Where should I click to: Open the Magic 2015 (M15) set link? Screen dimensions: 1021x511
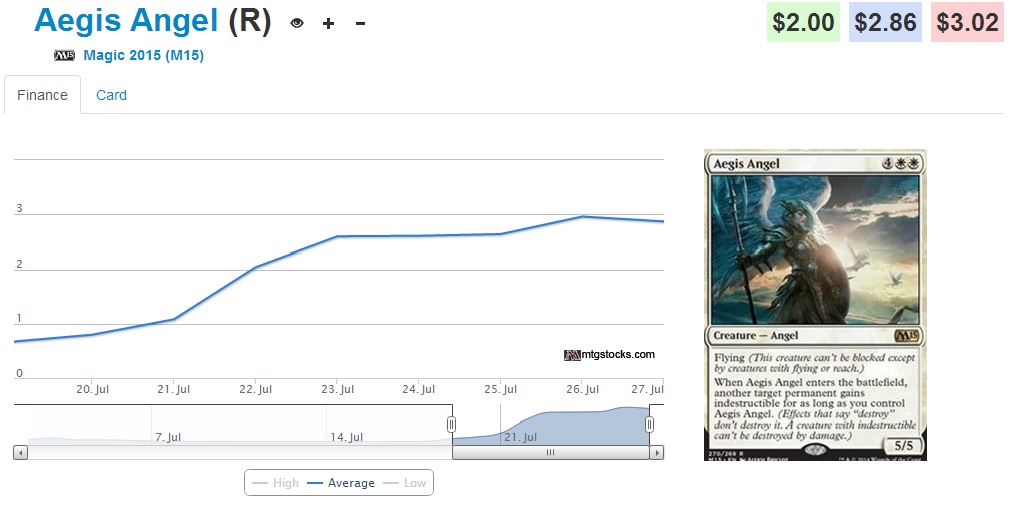coord(143,56)
